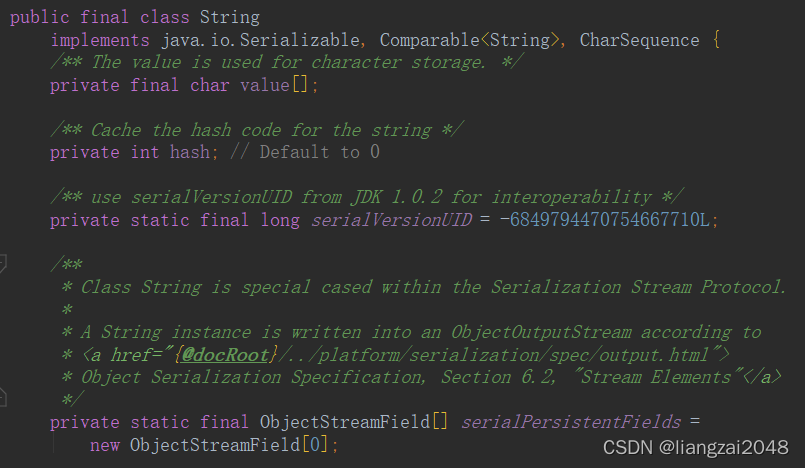Click the -6849794470754667710L number literal
Viewport: 805px width, 468px height.
605,220
